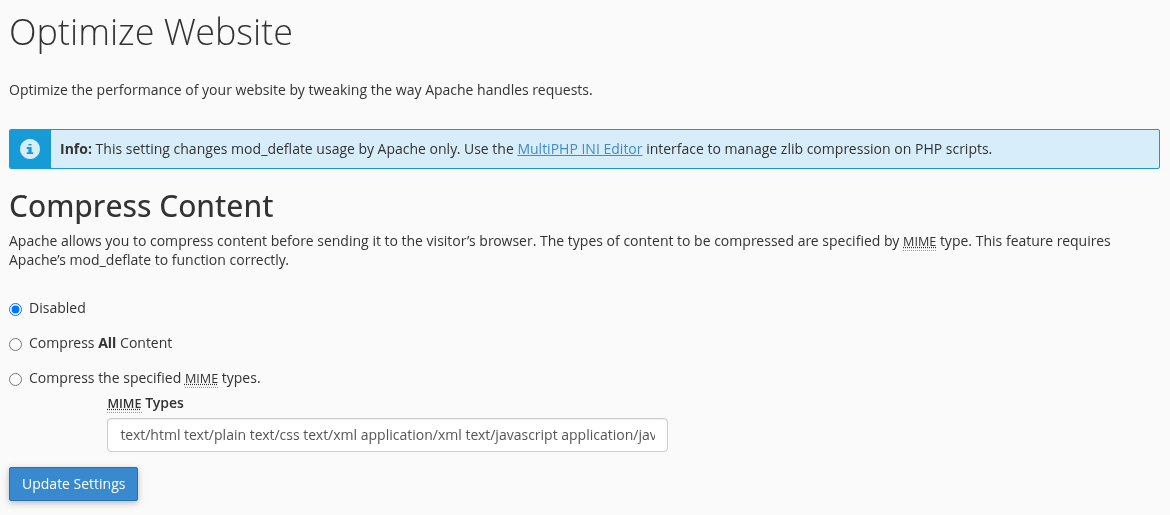
Task: Focus the MIME Types text field
Action: point(387,435)
